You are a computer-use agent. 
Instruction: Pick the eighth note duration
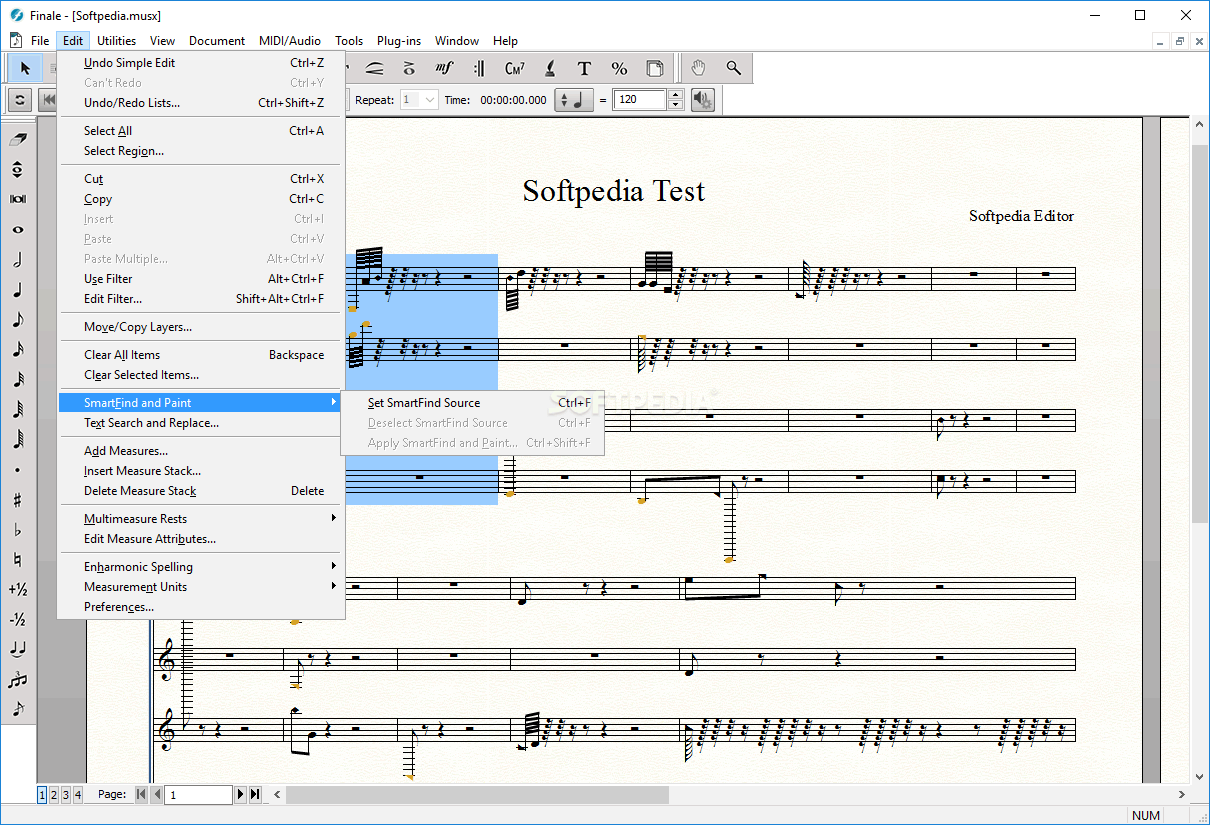(17, 320)
